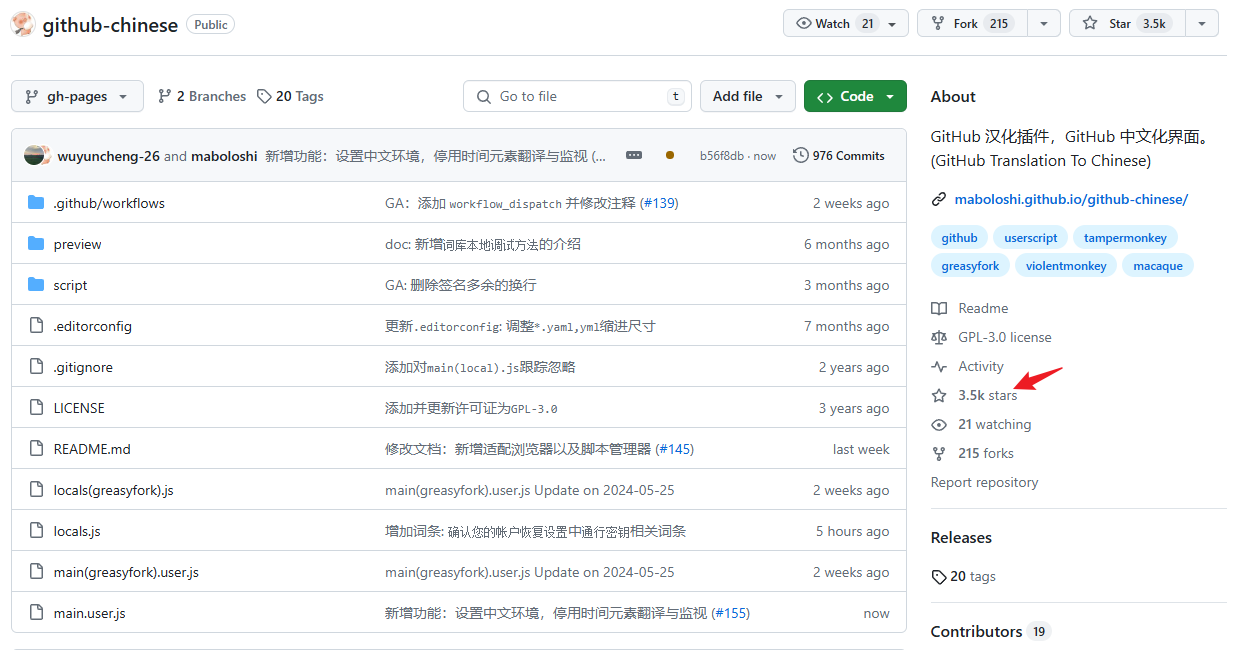Expand the green Code dropdown

tap(855, 96)
